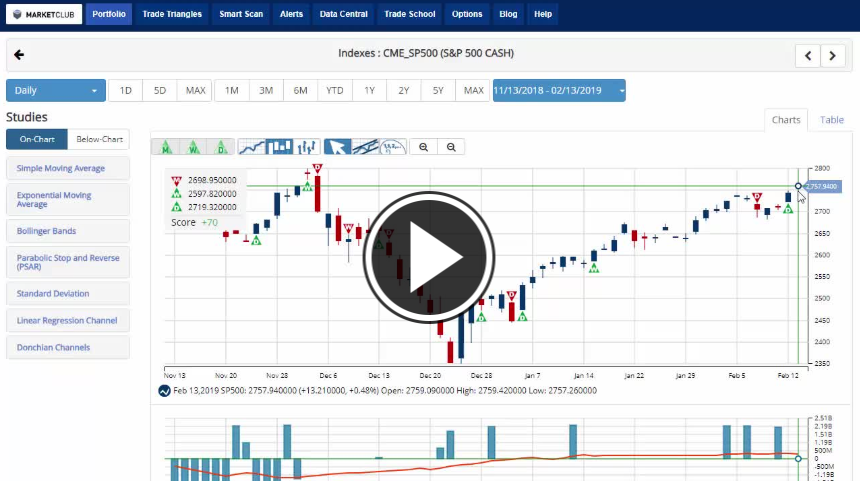Open the date range dropdown
The height and width of the screenshot is (481, 860).
coord(559,90)
